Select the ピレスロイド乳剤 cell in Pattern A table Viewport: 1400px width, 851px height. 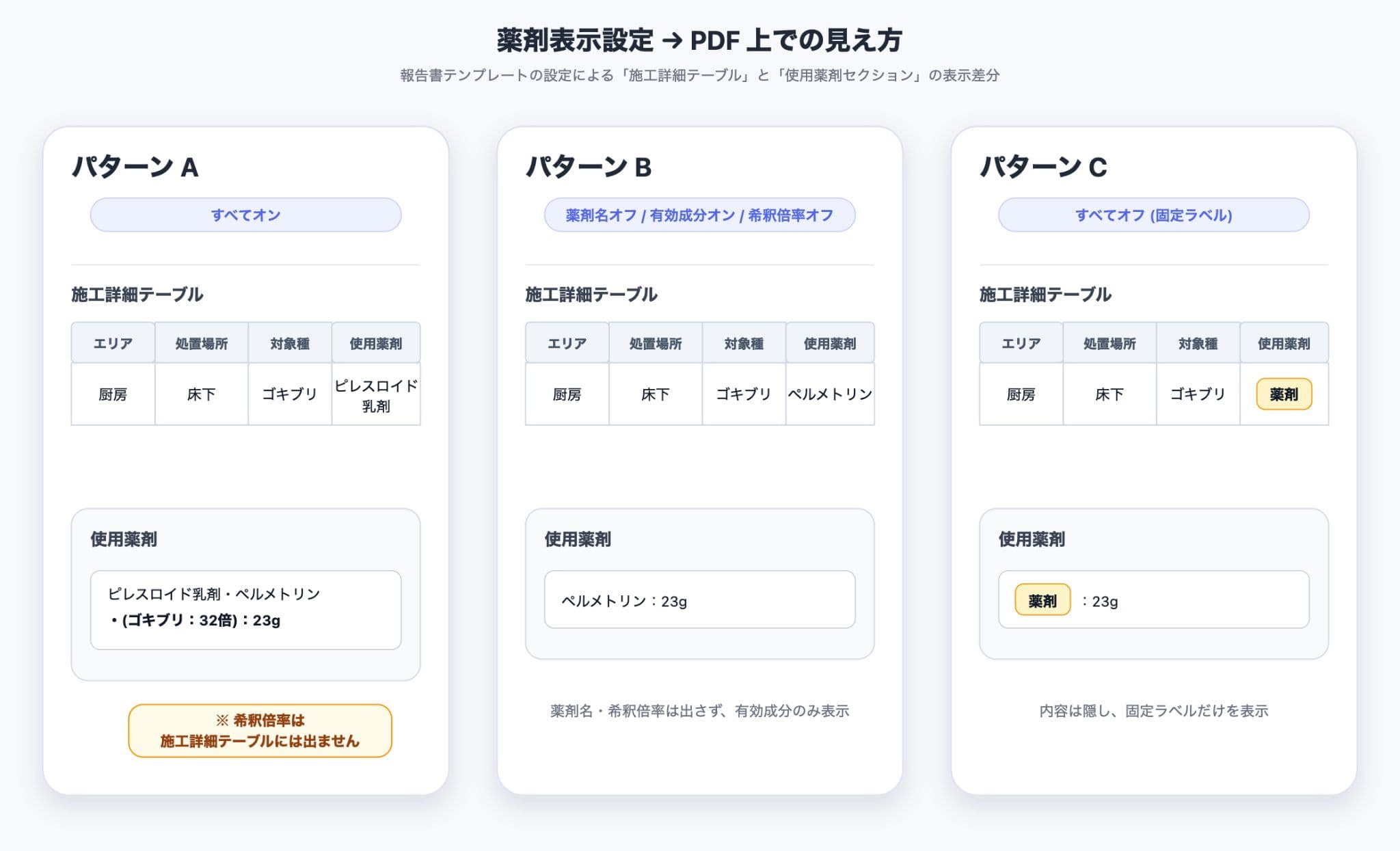point(376,394)
